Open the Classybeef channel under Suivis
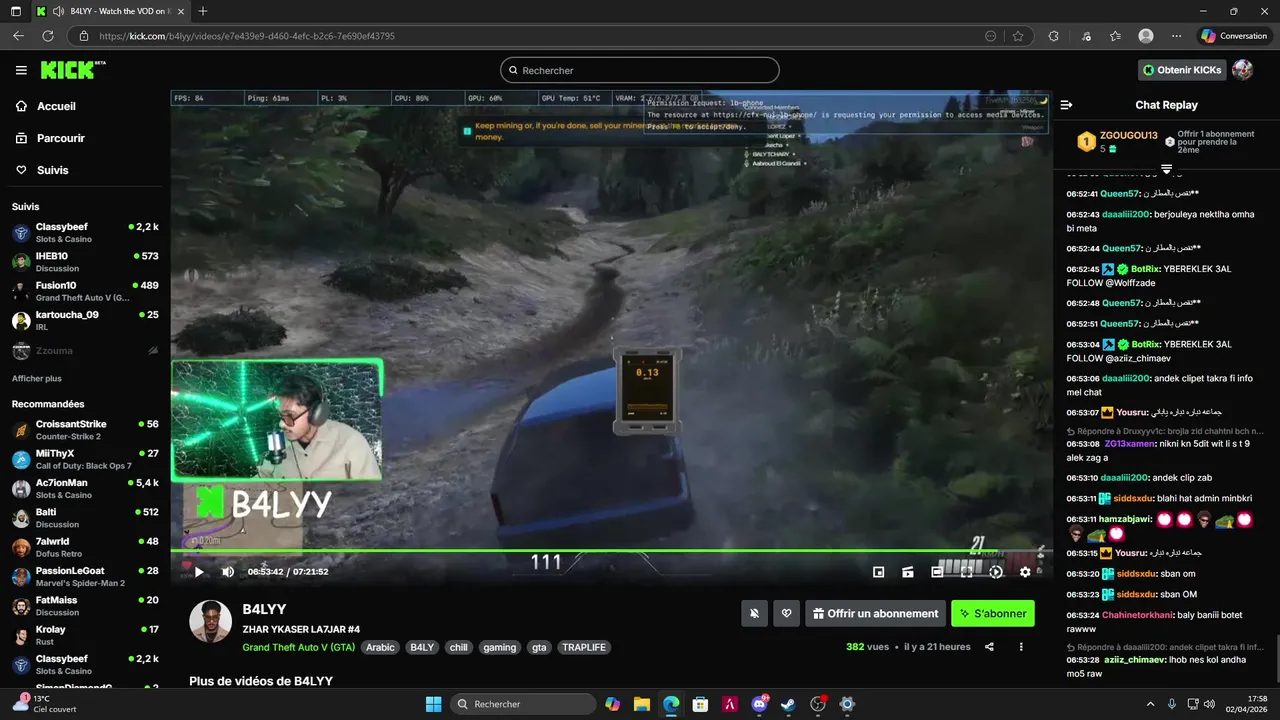The width and height of the screenshot is (1280, 720). [85, 233]
